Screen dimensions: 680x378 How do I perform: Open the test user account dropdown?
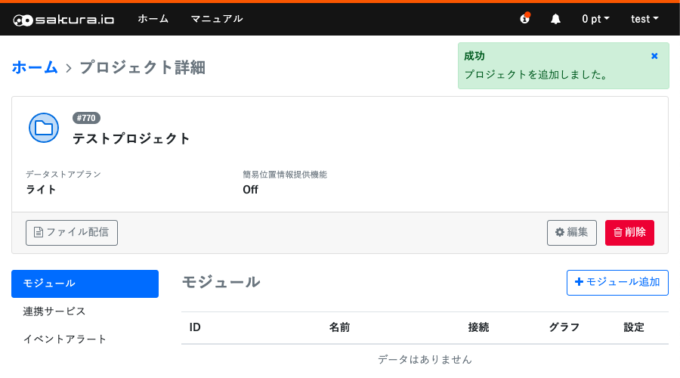tap(644, 19)
